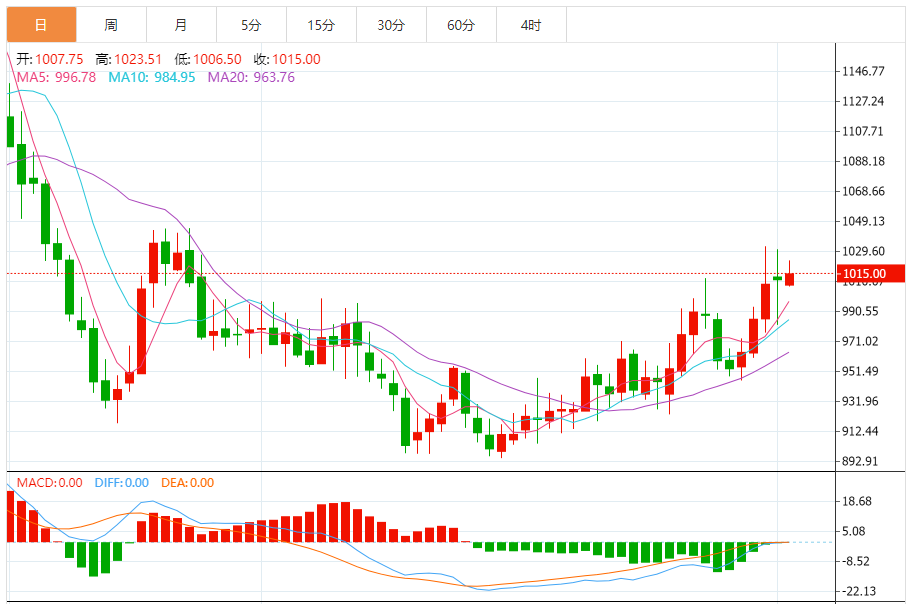Open the 5分 timeframe tab
The width and height of the screenshot is (910, 604).
click(251, 25)
